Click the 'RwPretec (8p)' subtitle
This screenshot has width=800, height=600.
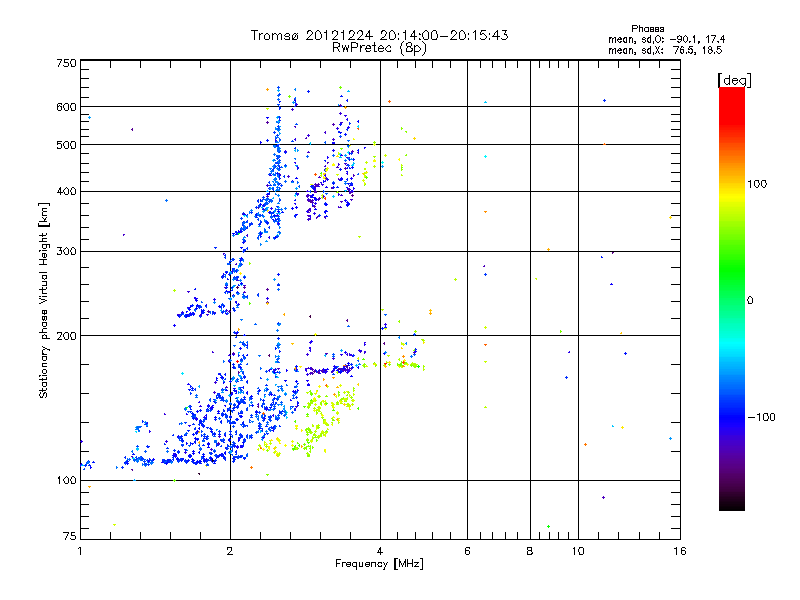tap(379, 48)
